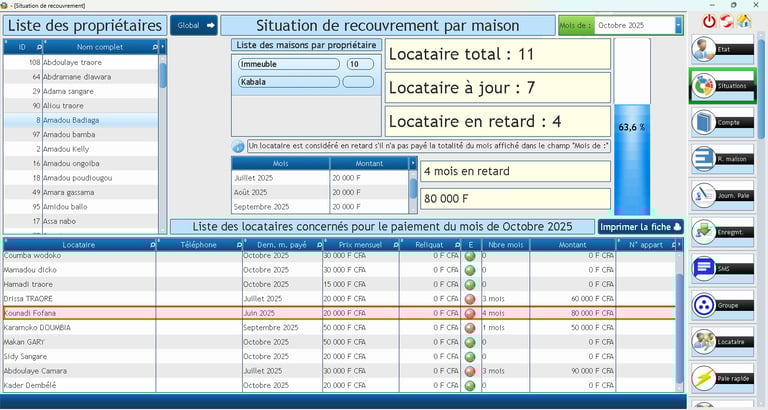
Task: Click search icon in N° appart header
Action: point(674,244)
